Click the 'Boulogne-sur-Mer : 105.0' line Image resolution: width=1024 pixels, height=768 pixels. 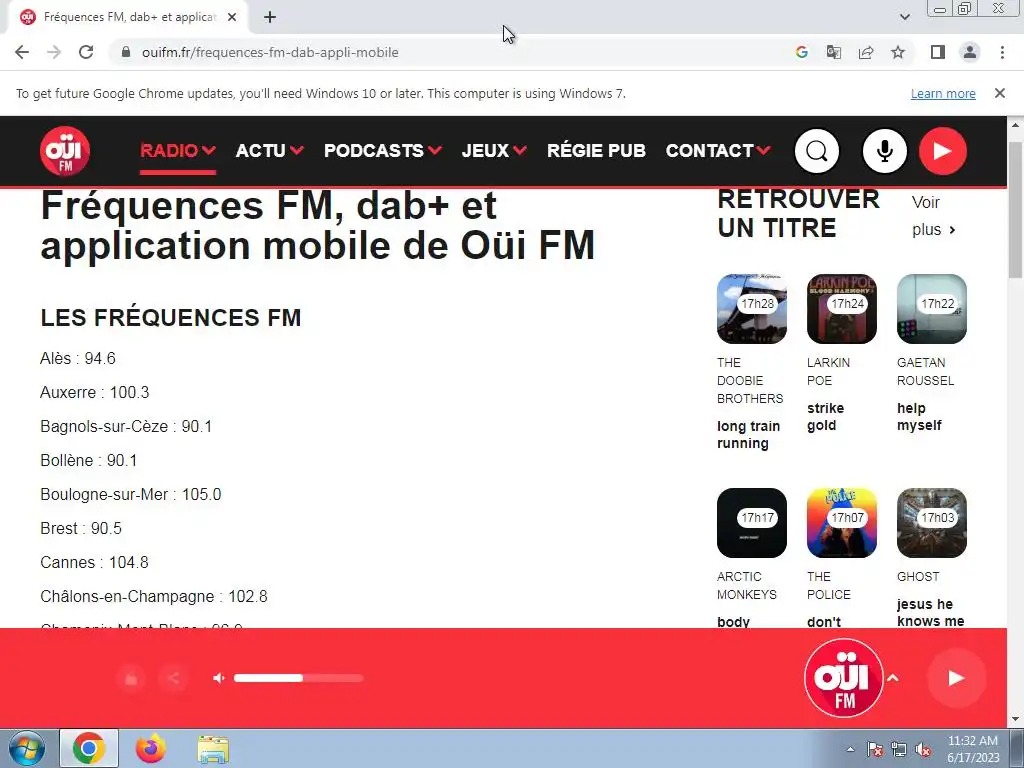click(131, 494)
